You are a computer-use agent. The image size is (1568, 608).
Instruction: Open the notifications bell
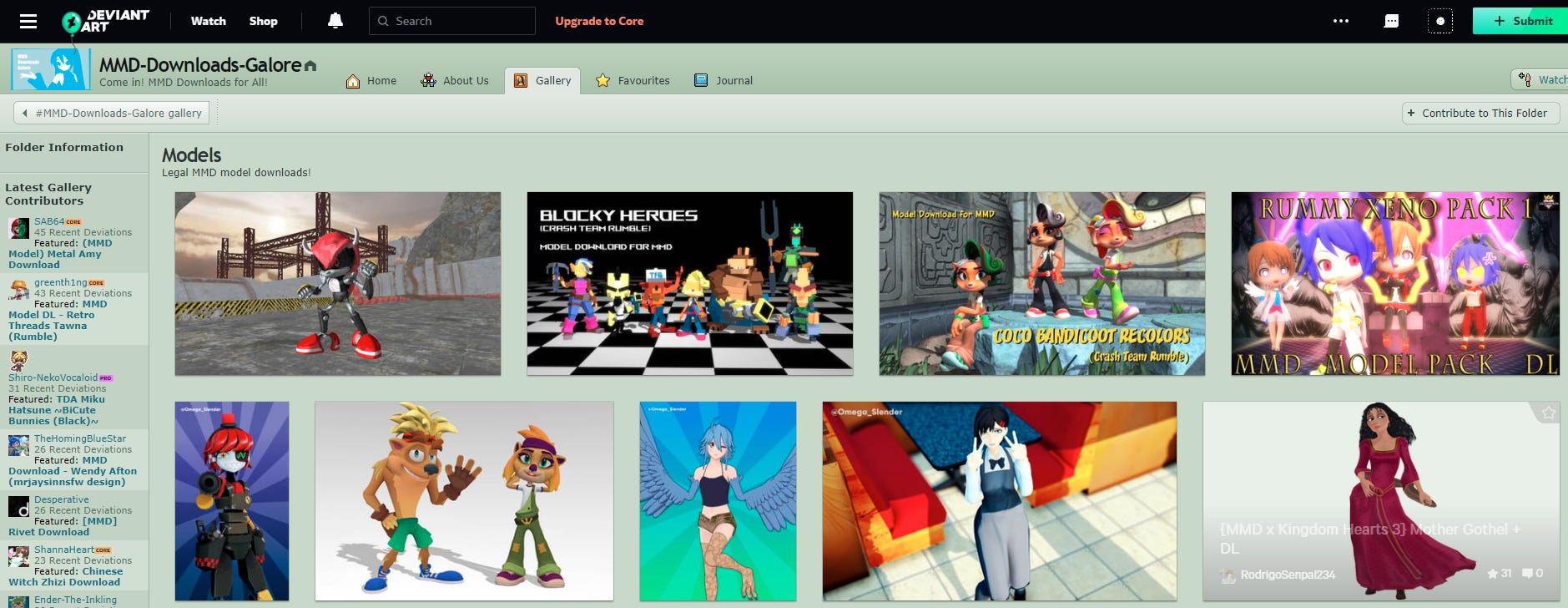(x=335, y=21)
